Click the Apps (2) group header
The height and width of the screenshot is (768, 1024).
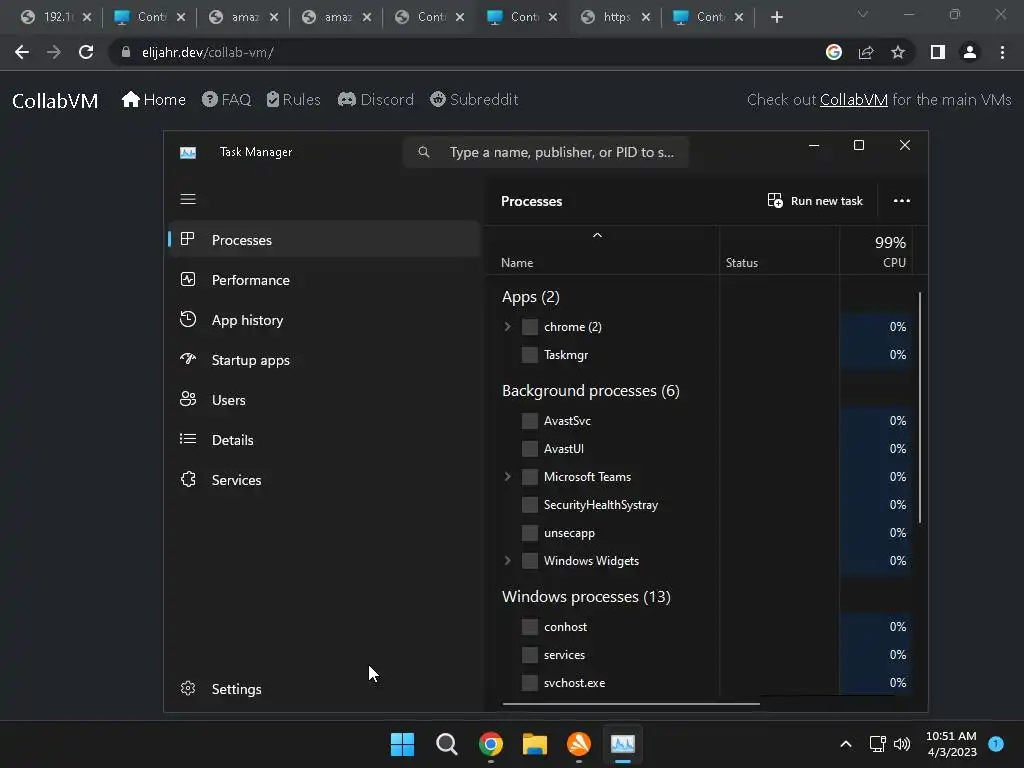click(530, 297)
